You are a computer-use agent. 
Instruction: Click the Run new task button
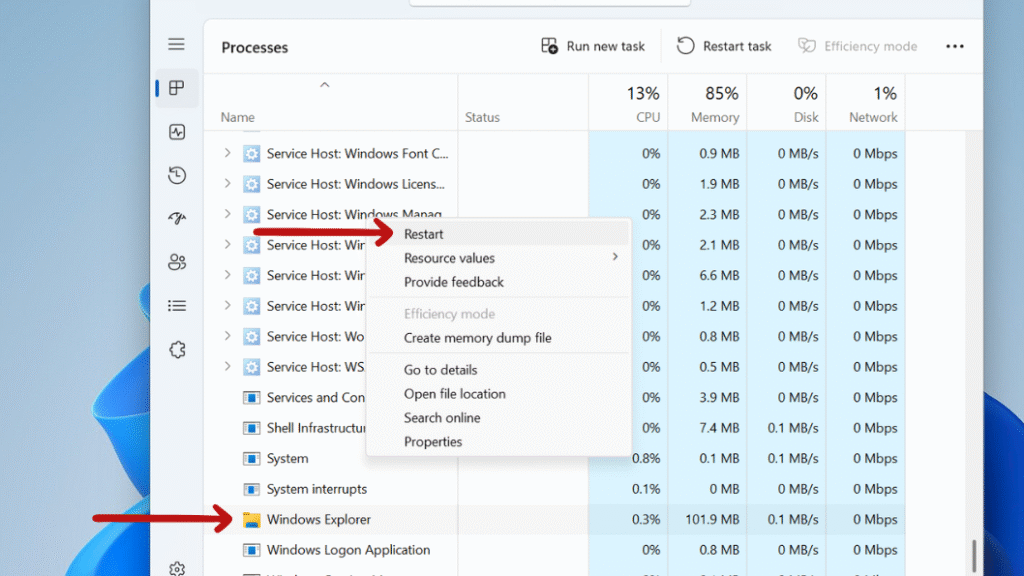click(593, 46)
